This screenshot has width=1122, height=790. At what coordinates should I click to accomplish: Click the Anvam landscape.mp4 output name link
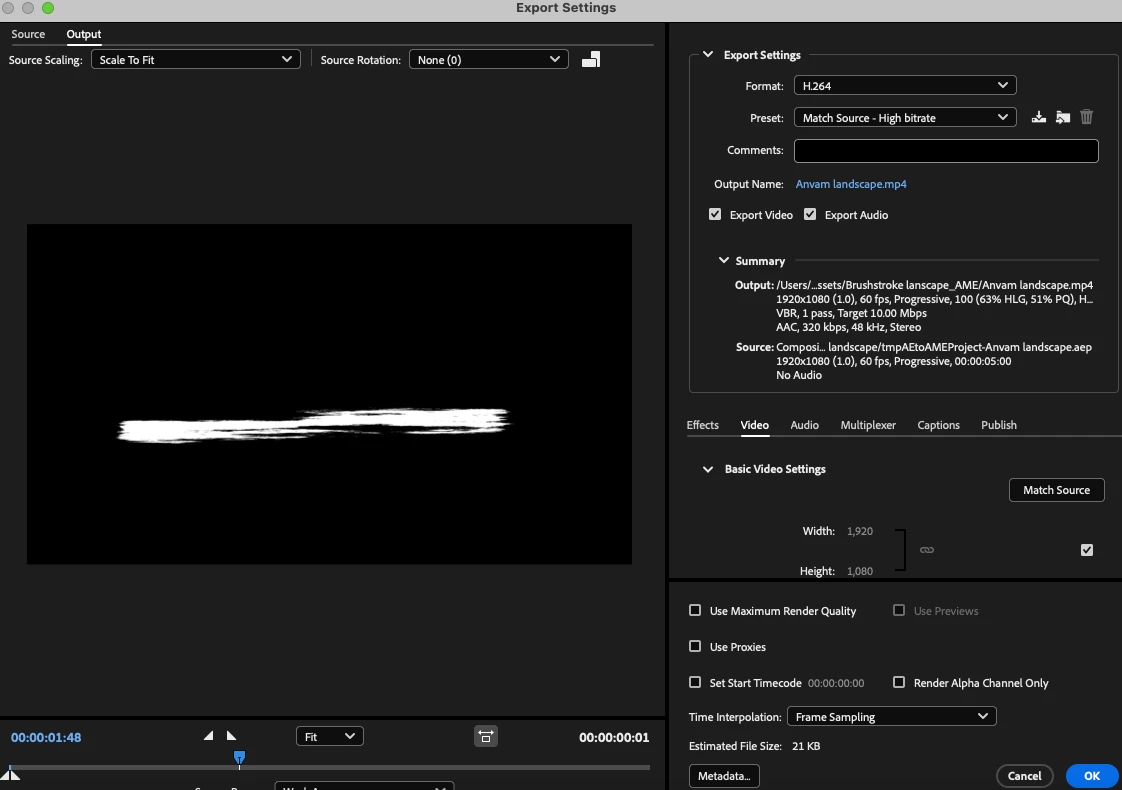point(851,184)
